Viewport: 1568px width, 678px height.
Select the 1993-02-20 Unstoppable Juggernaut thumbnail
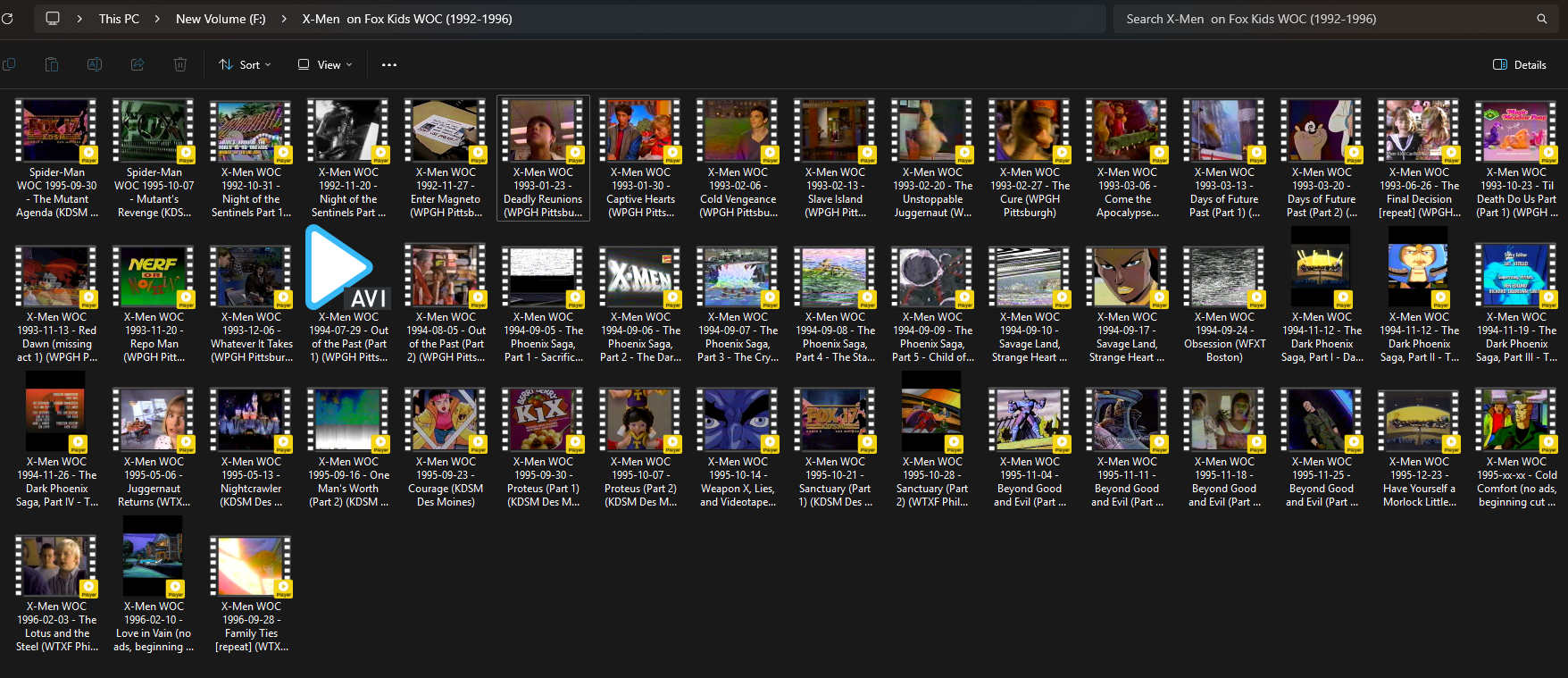click(932, 130)
